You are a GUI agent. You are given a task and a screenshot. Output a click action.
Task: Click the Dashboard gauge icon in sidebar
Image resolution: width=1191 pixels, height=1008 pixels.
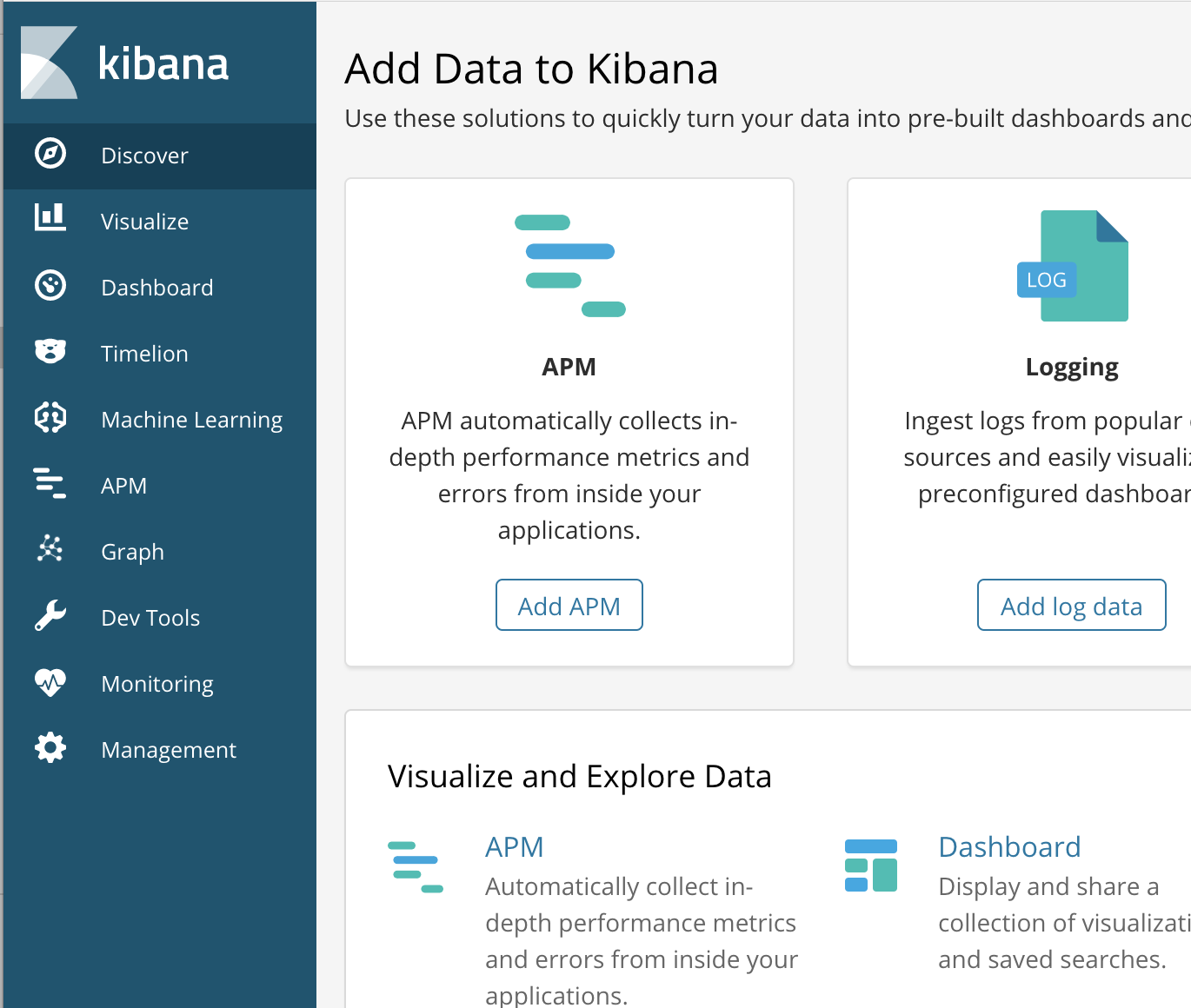tap(50, 285)
